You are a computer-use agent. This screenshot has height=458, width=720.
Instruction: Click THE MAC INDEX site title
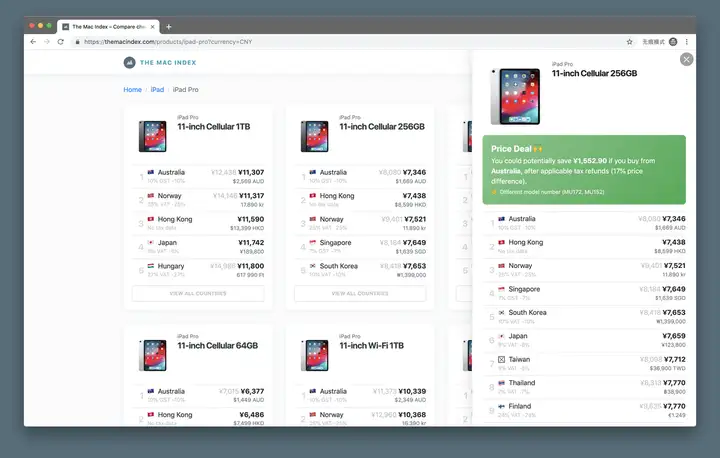click(168, 62)
